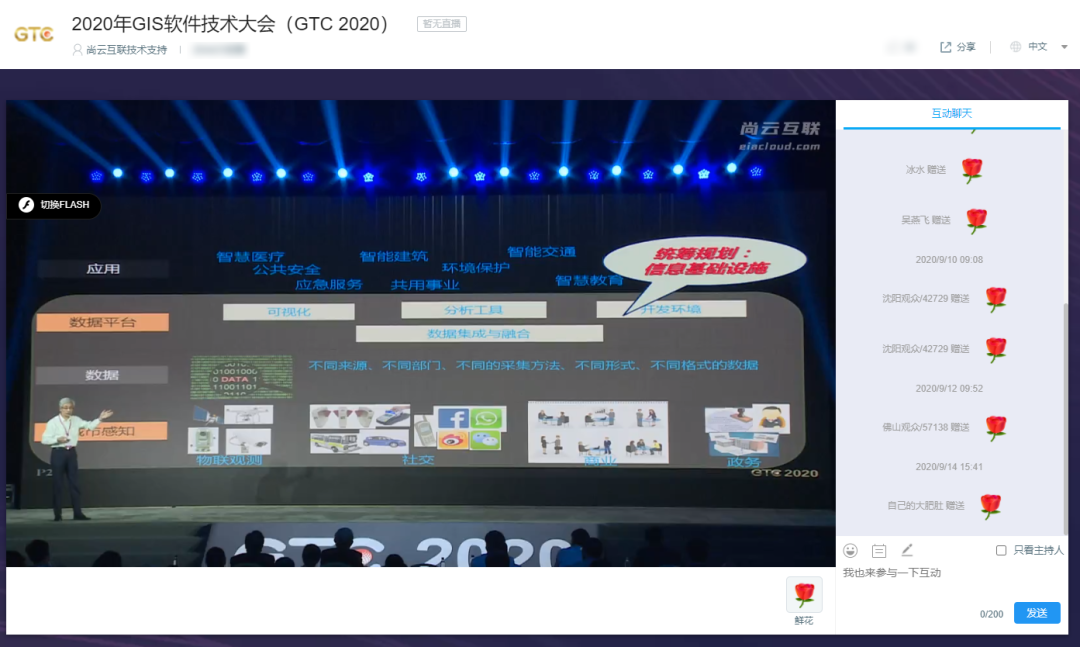Switch to the 互动聊天 tab
1080x647 pixels.
click(x=951, y=114)
